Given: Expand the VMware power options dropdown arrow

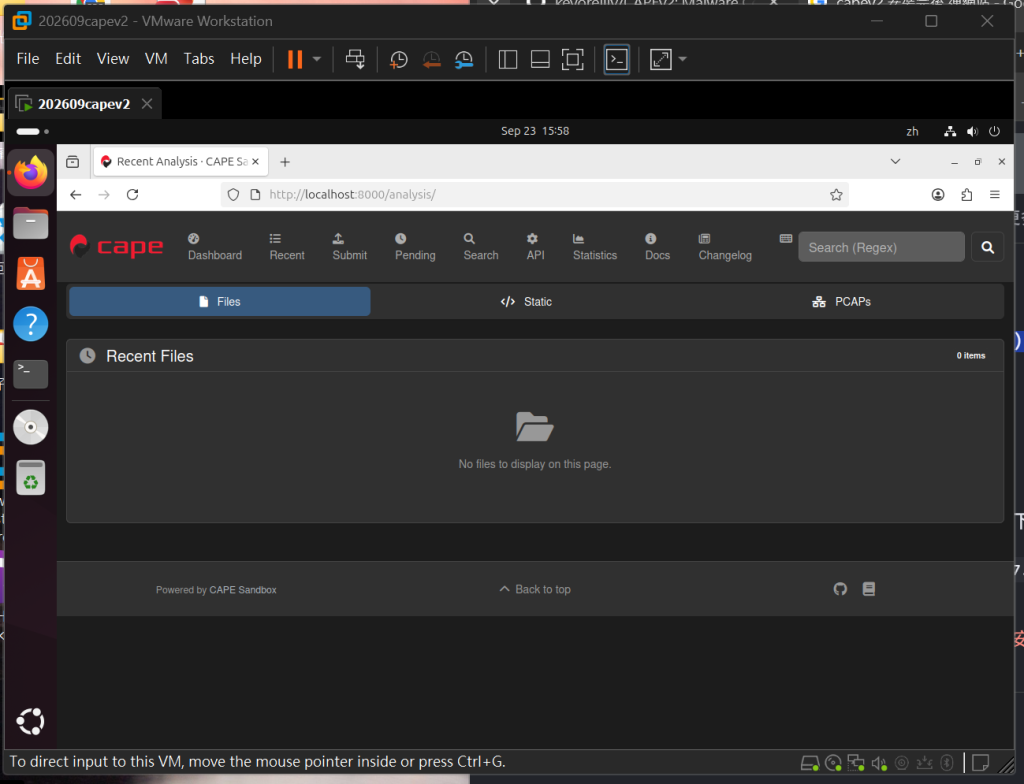Looking at the screenshot, I should pyautogui.click(x=317, y=59).
